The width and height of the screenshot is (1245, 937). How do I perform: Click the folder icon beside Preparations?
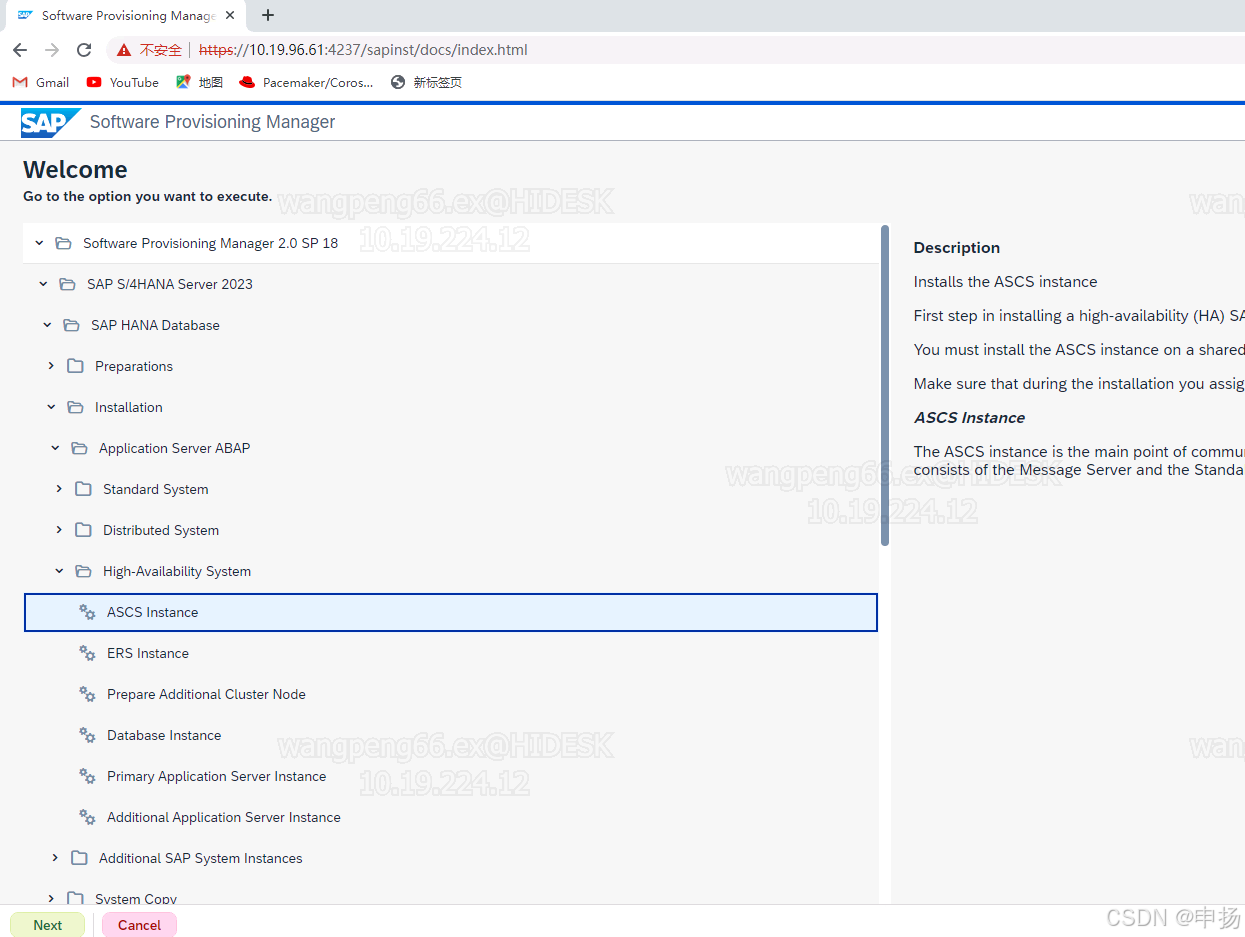point(75,366)
